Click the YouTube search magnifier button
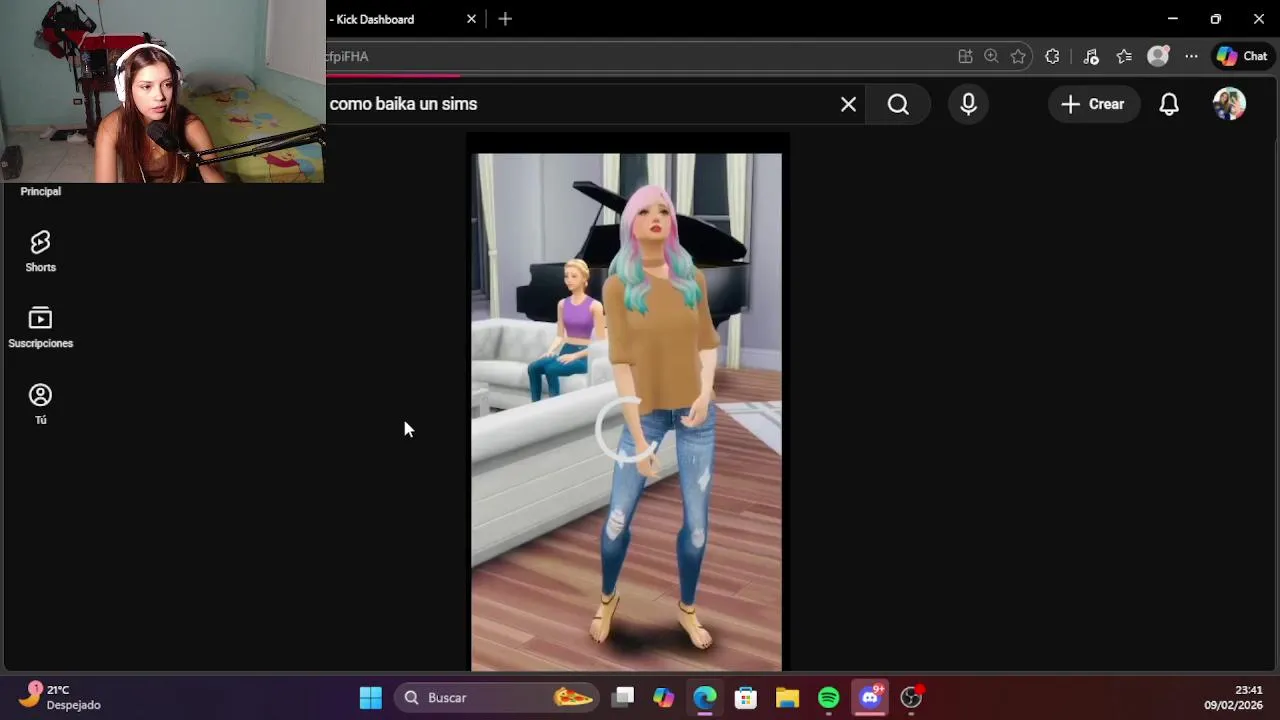The image size is (1280, 720). [898, 104]
